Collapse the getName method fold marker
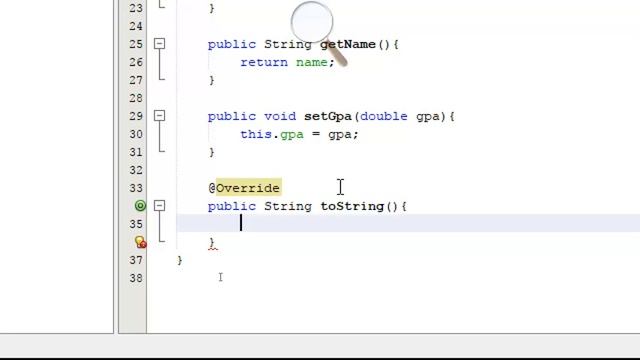 pos(160,44)
